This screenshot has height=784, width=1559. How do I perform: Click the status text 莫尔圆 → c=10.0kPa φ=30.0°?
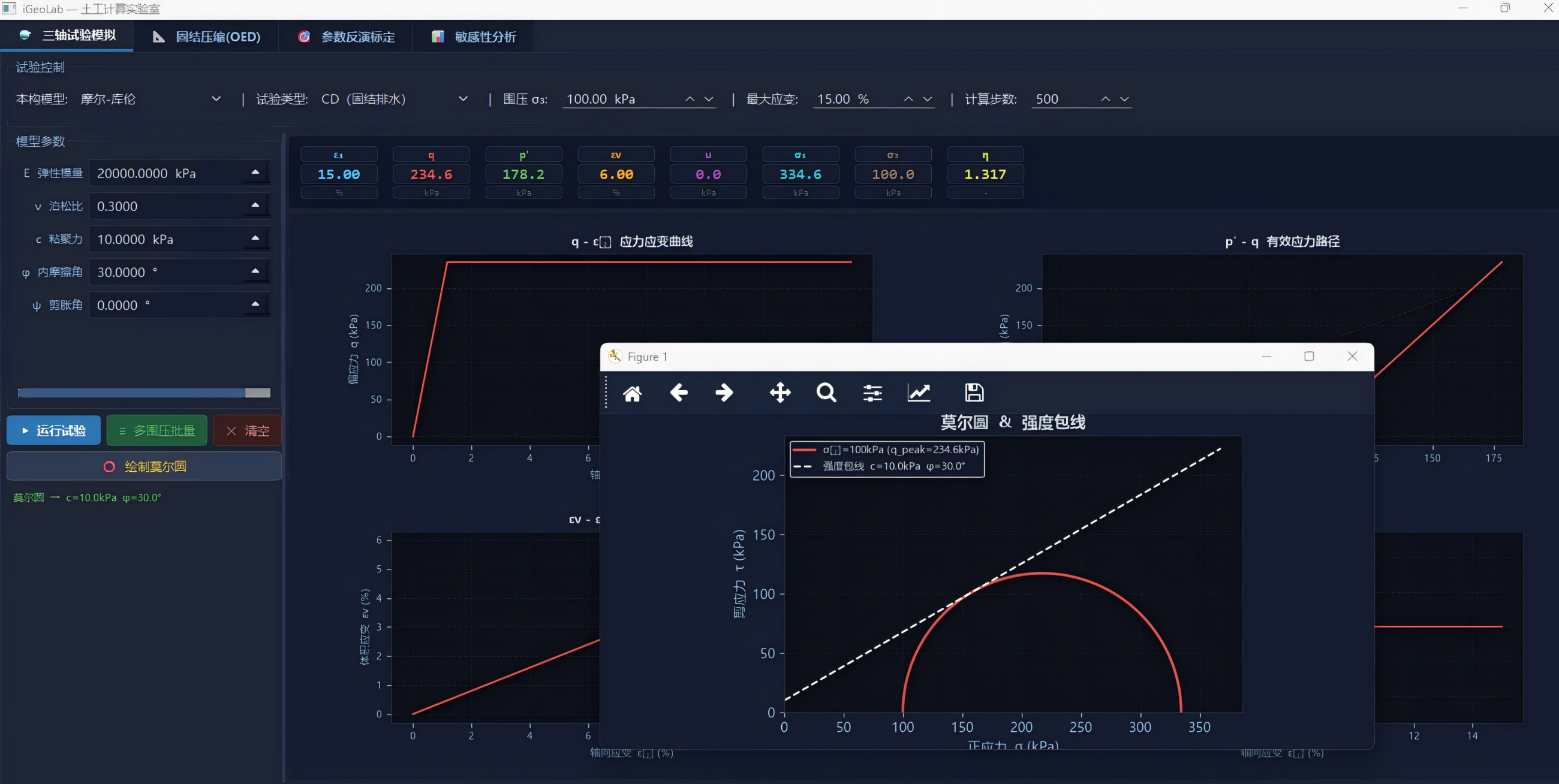pyautogui.click(x=87, y=497)
